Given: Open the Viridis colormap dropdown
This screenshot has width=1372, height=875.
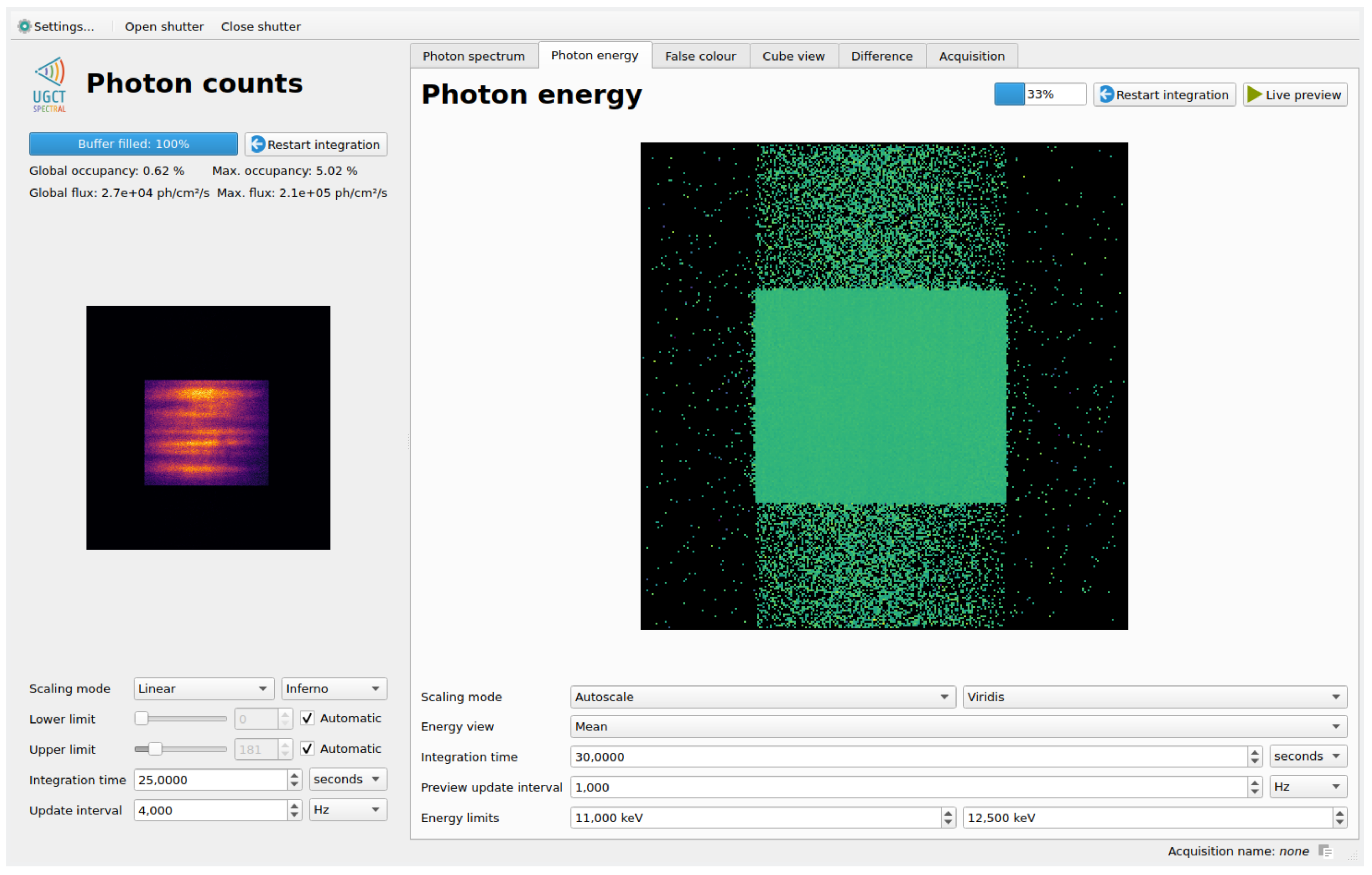Looking at the screenshot, I should pyautogui.click(x=1154, y=697).
